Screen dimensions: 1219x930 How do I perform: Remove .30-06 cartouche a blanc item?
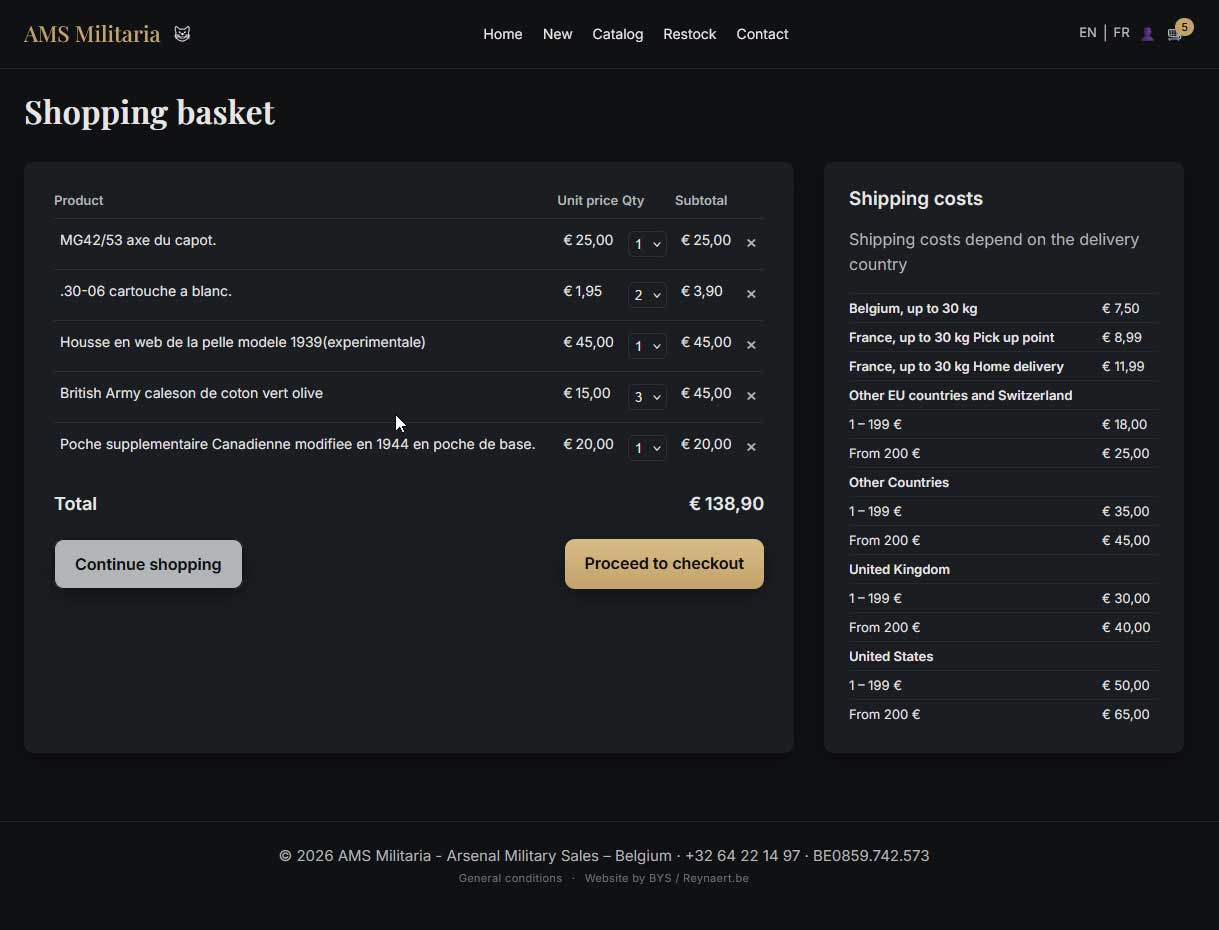coord(751,294)
